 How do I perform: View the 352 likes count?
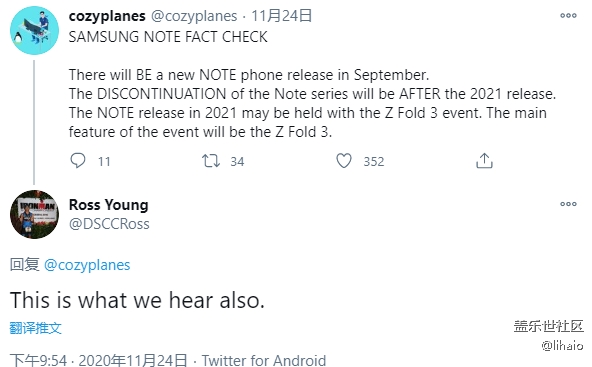pos(374,162)
